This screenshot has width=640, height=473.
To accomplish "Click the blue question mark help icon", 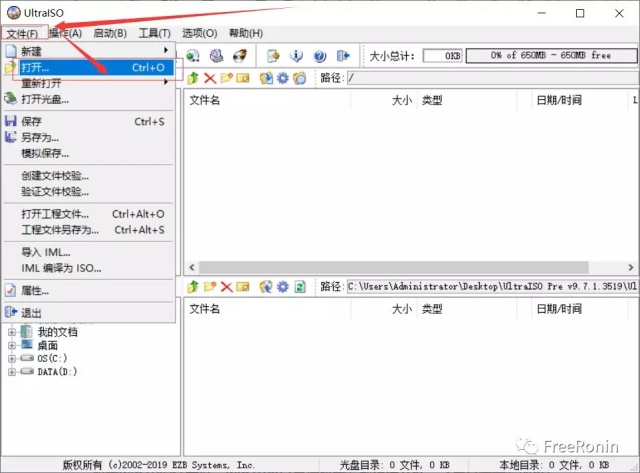I will 320,56.
